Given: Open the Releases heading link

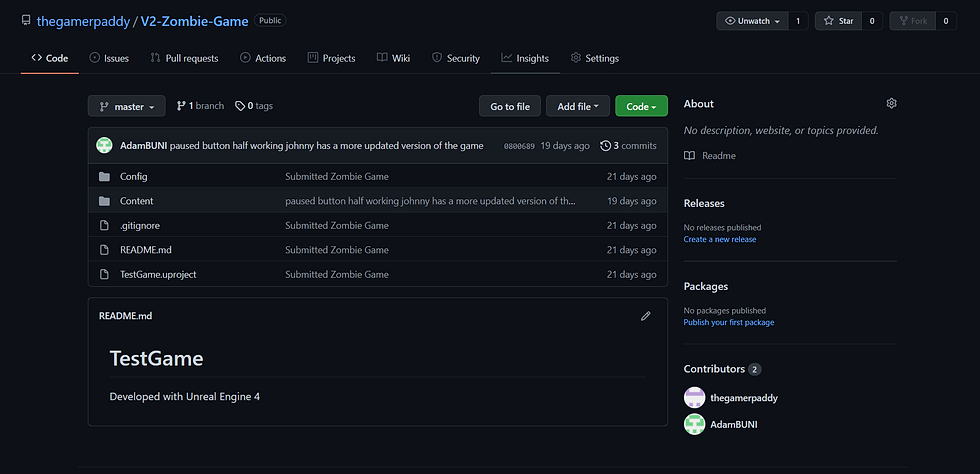Looking at the screenshot, I should click(704, 203).
